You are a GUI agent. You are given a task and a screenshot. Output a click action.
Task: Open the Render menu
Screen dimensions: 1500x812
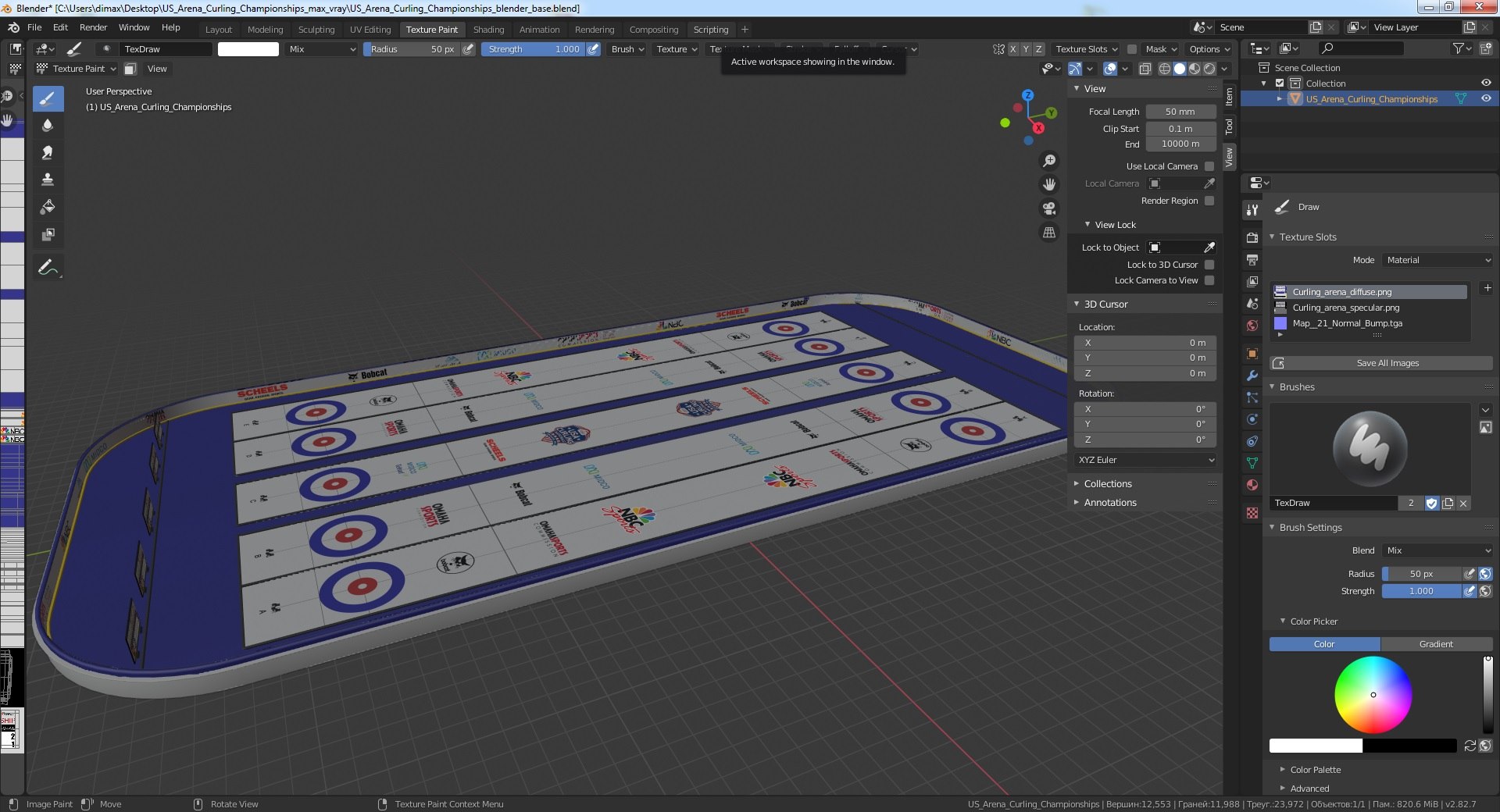point(93,27)
